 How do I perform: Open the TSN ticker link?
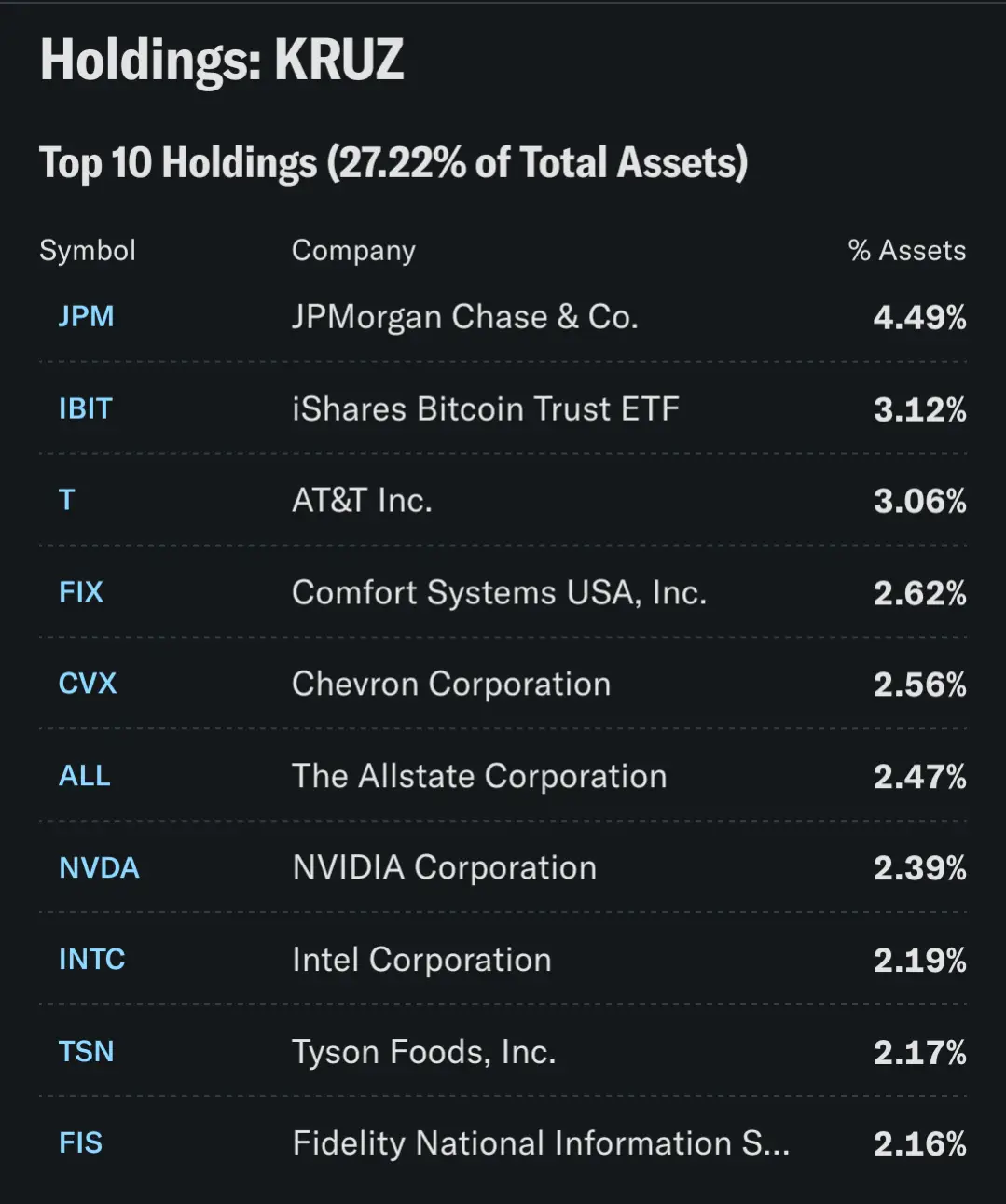click(87, 1052)
